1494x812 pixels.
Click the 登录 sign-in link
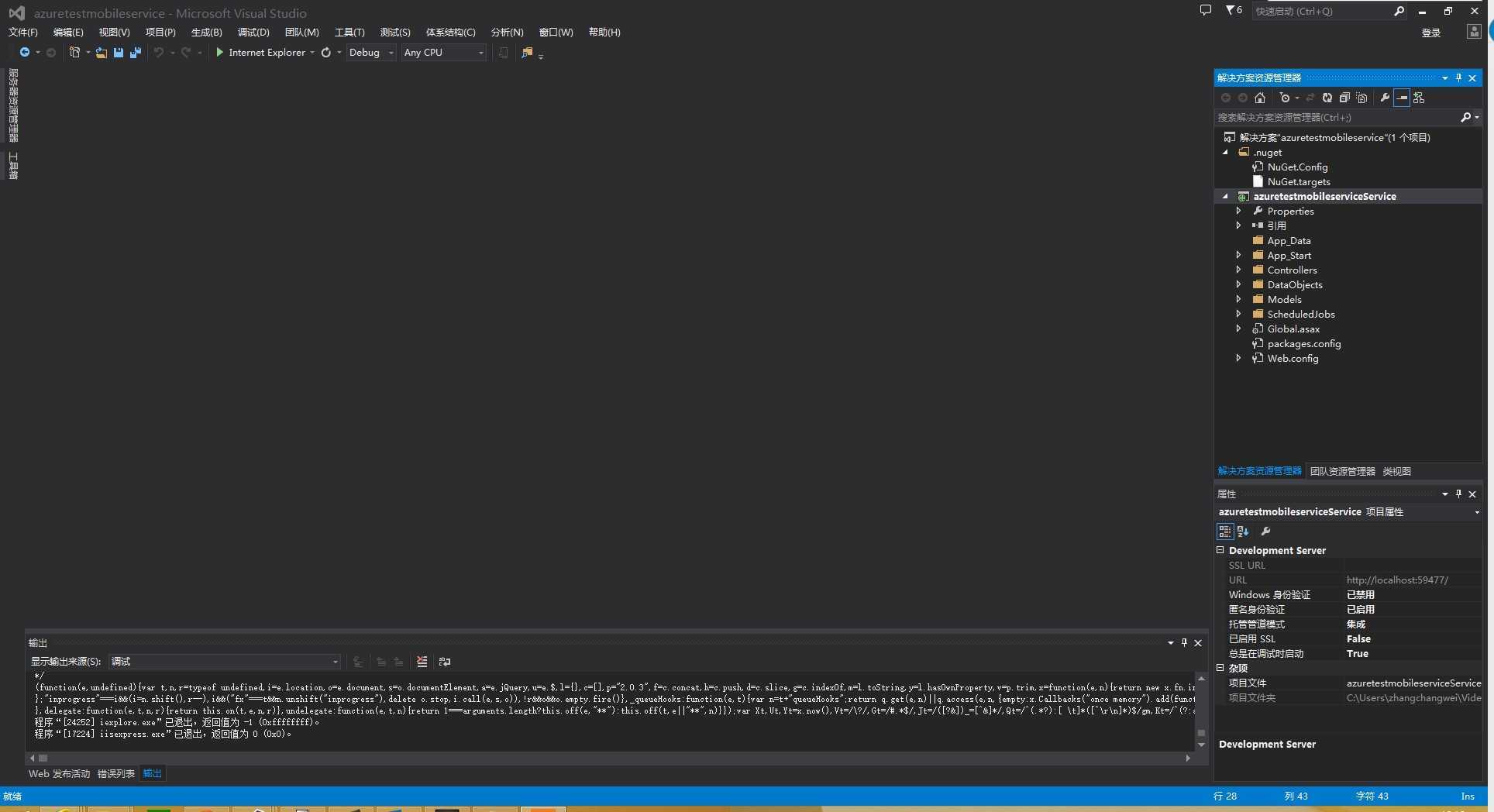1431,33
